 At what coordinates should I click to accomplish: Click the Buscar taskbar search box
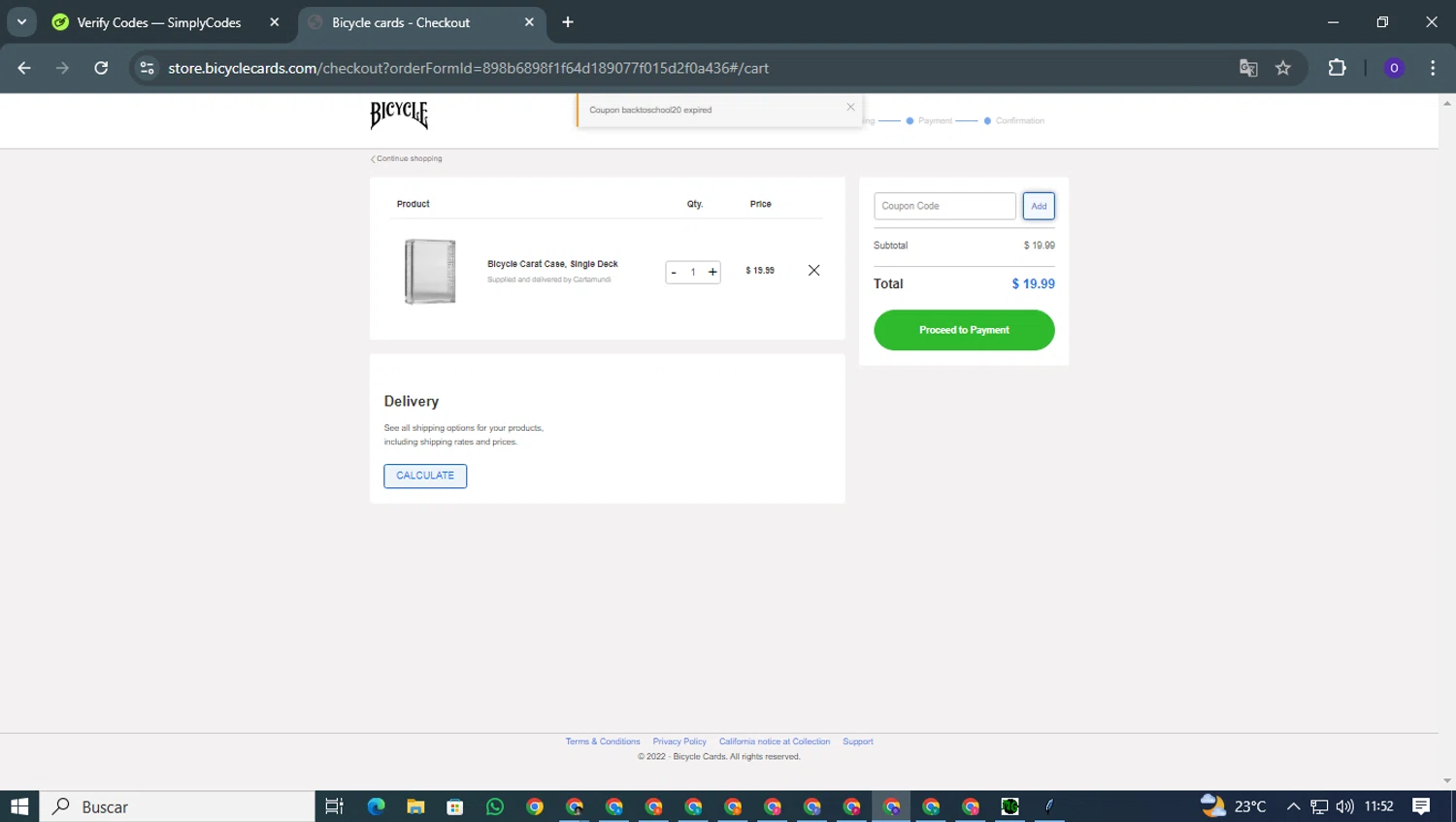coord(178,806)
